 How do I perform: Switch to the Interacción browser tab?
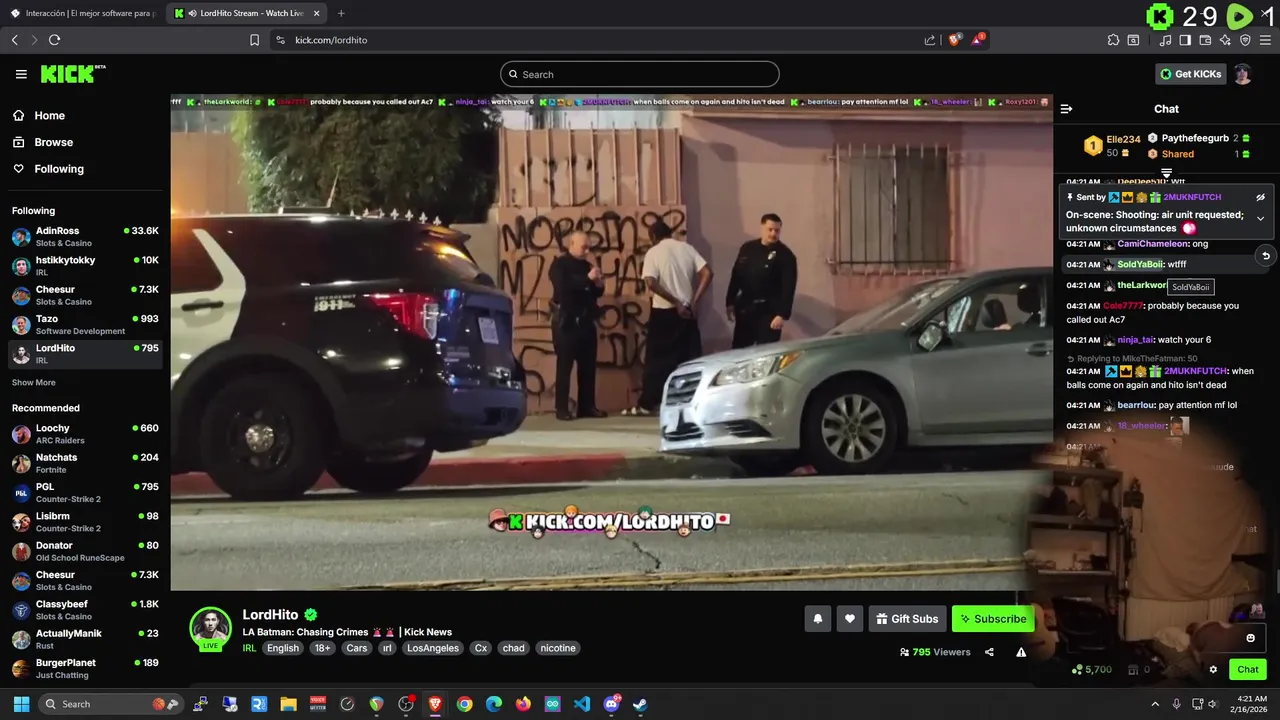point(82,13)
